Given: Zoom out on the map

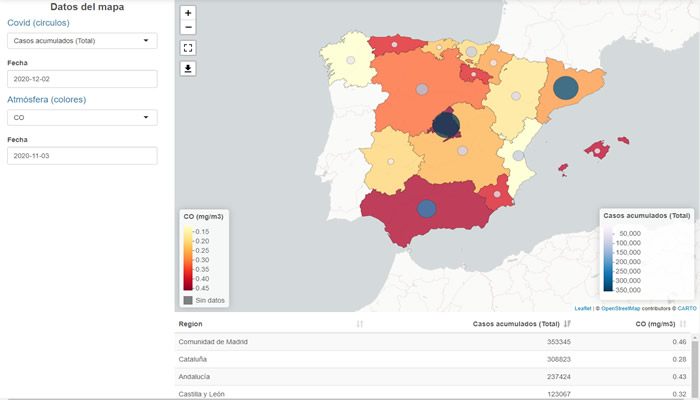Looking at the screenshot, I should click(x=189, y=27).
